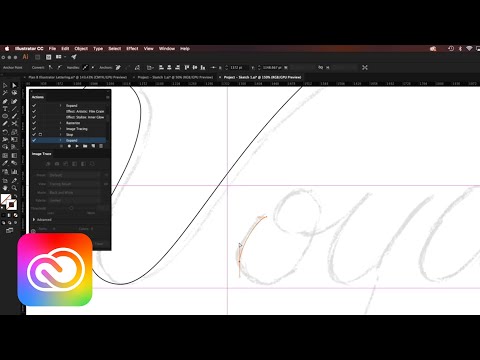Stop playing or recording action
The height and width of the screenshot is (360, 480).
point(61,146)
